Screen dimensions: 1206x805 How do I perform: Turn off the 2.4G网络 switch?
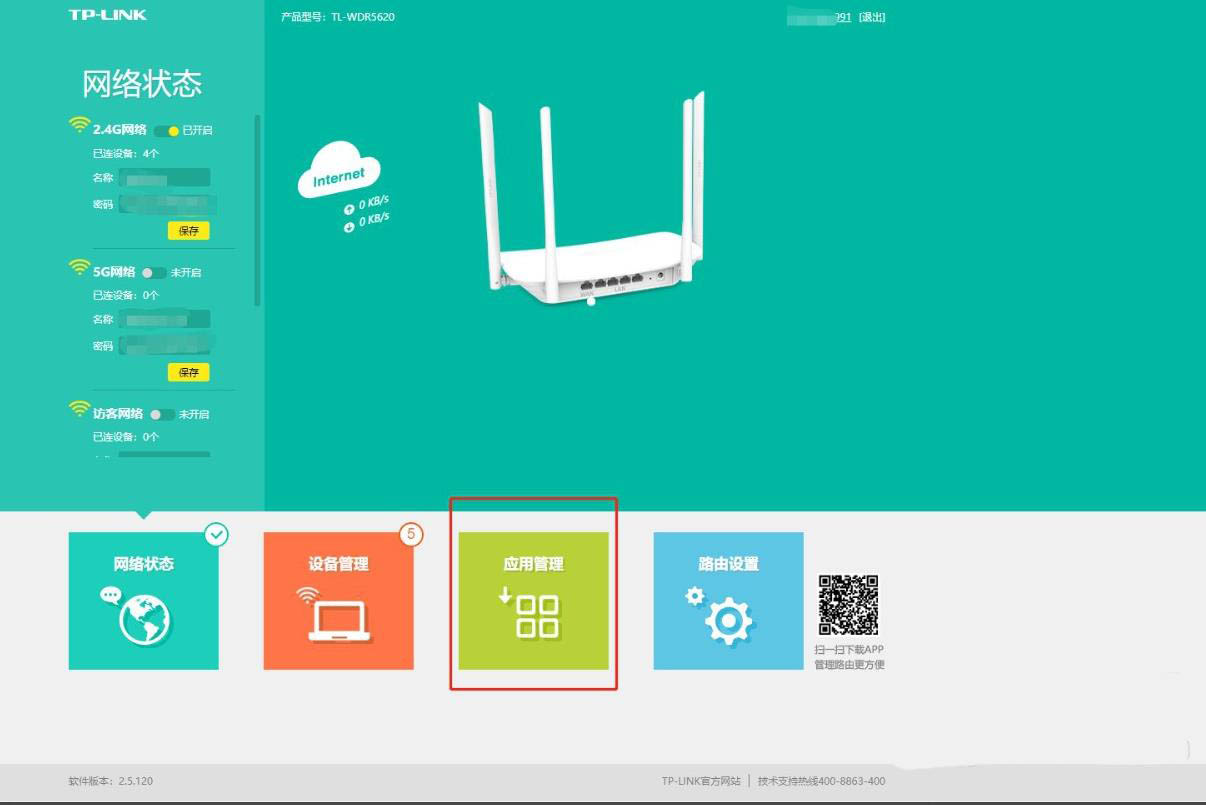click(x=166, y=131)
